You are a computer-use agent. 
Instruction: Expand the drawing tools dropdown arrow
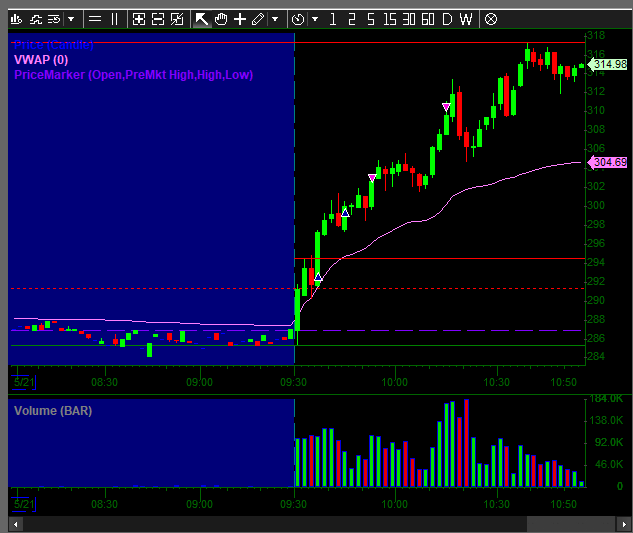[275, 19]
